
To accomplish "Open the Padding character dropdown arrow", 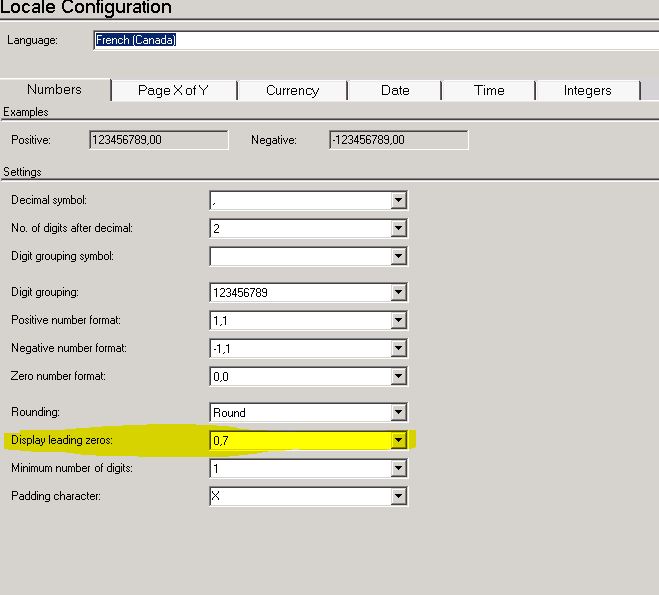I will 398,497.
